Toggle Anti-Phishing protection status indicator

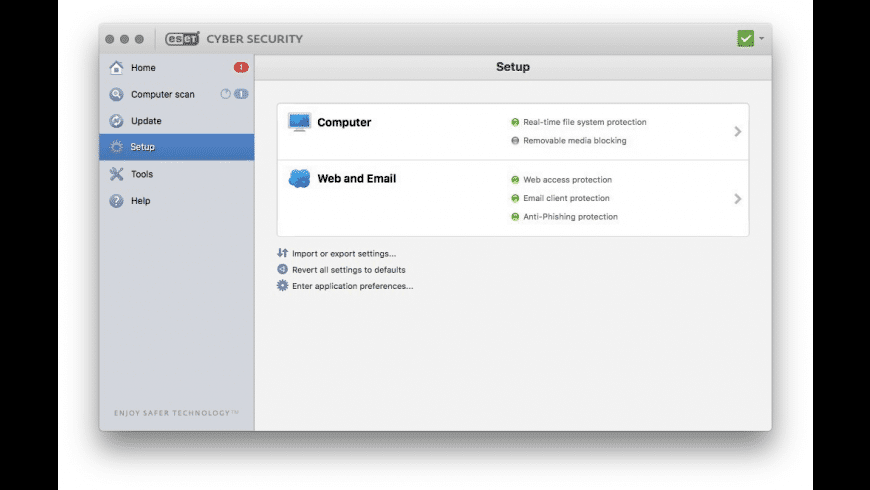point(515,217)
